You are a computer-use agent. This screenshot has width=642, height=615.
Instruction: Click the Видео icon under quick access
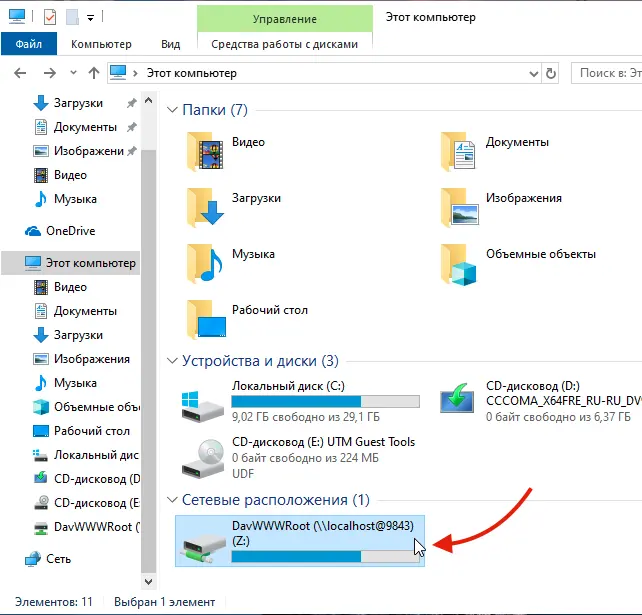(x=41, y=175)
